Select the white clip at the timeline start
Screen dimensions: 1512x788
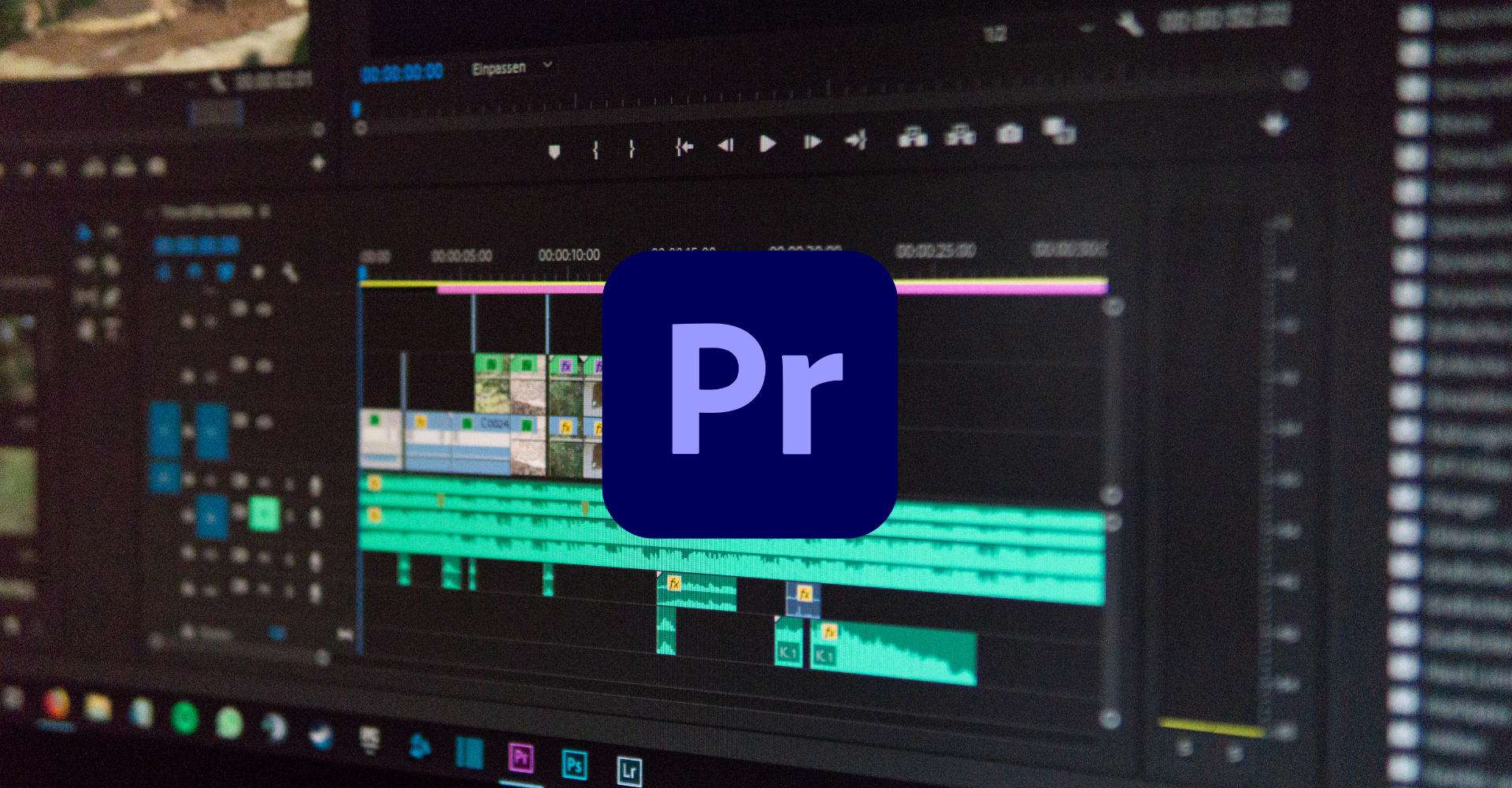(381, 438)
